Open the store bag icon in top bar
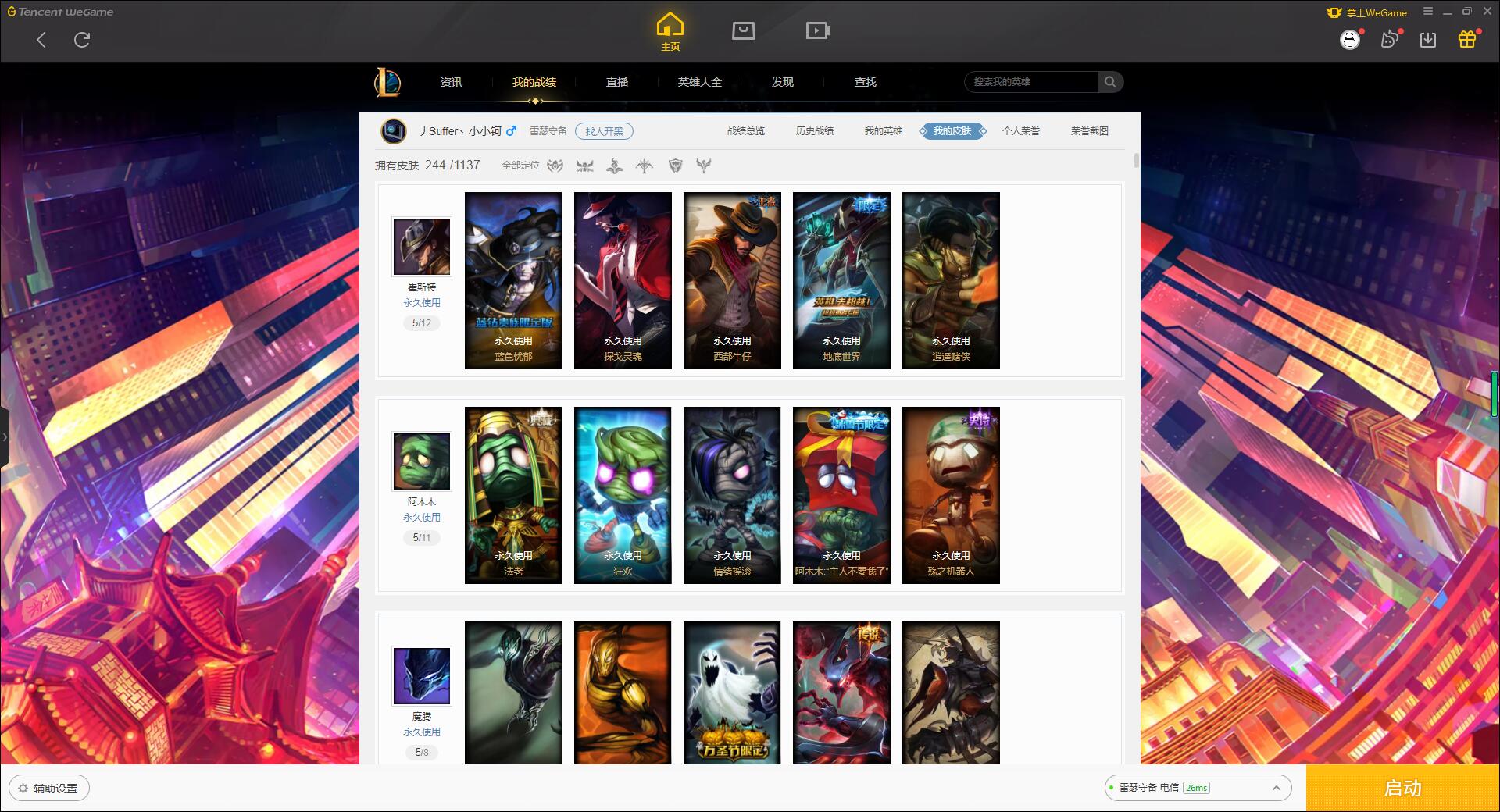Screen dimensions: 1500x812 (x=744, y=30)
